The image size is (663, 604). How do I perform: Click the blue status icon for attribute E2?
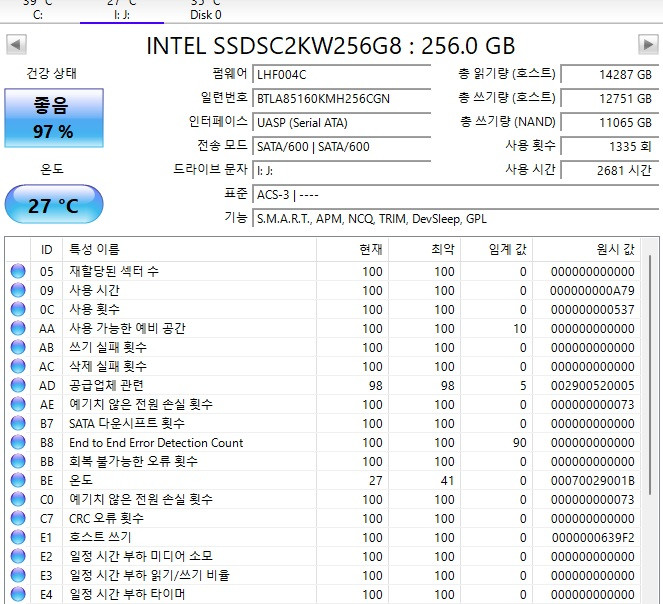point(18,557)
